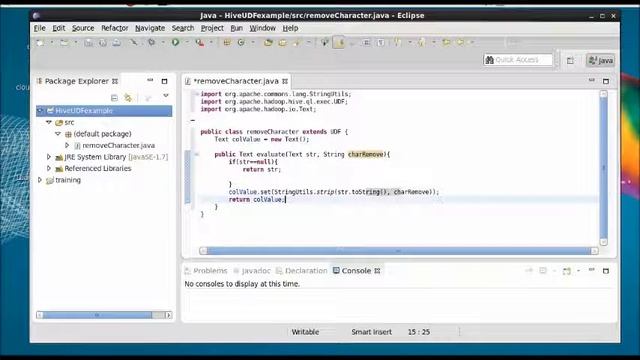
Task: Click the editor vertical scrollbar
Action: [604, 168]
